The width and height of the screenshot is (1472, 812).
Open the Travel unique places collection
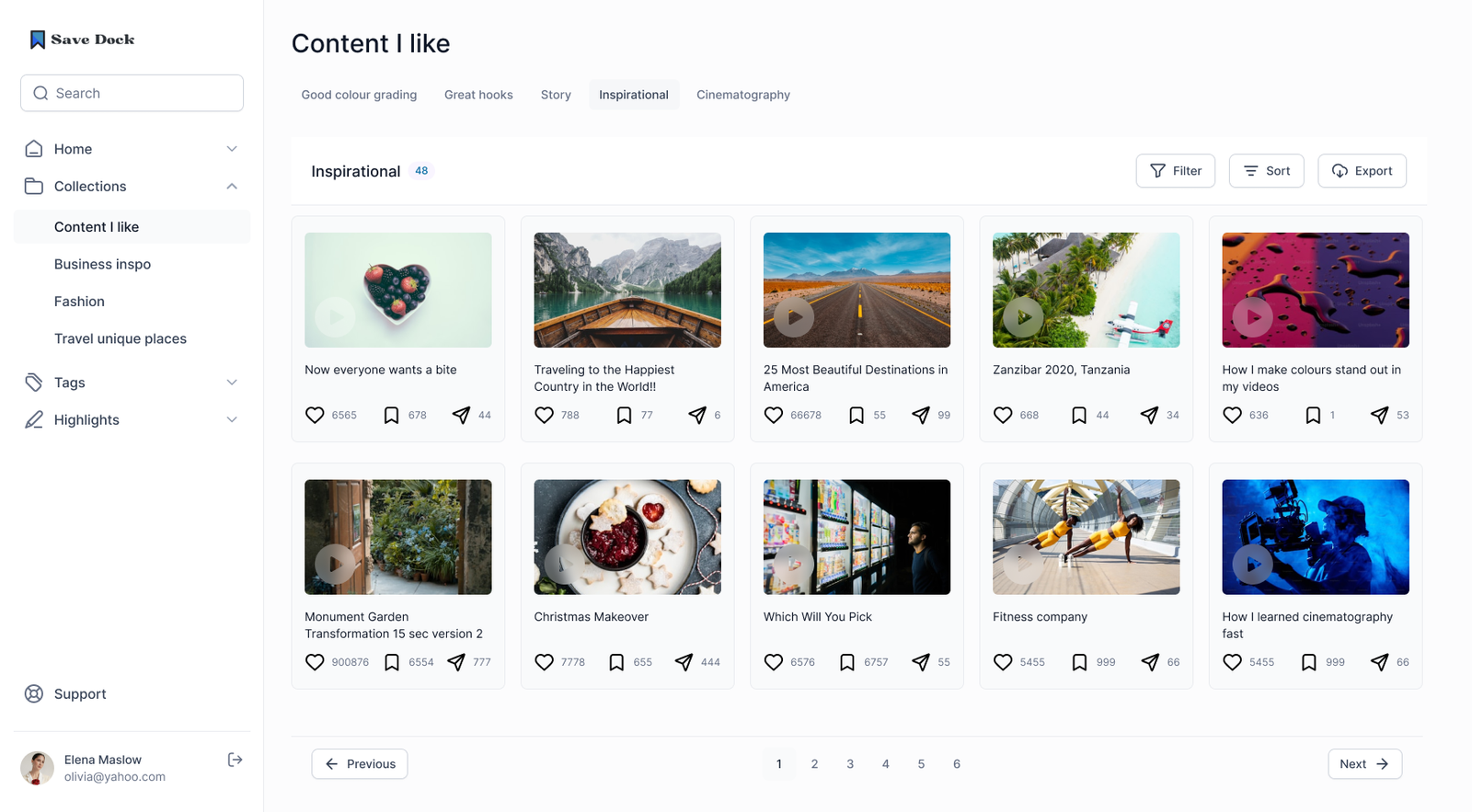point(121,338)
